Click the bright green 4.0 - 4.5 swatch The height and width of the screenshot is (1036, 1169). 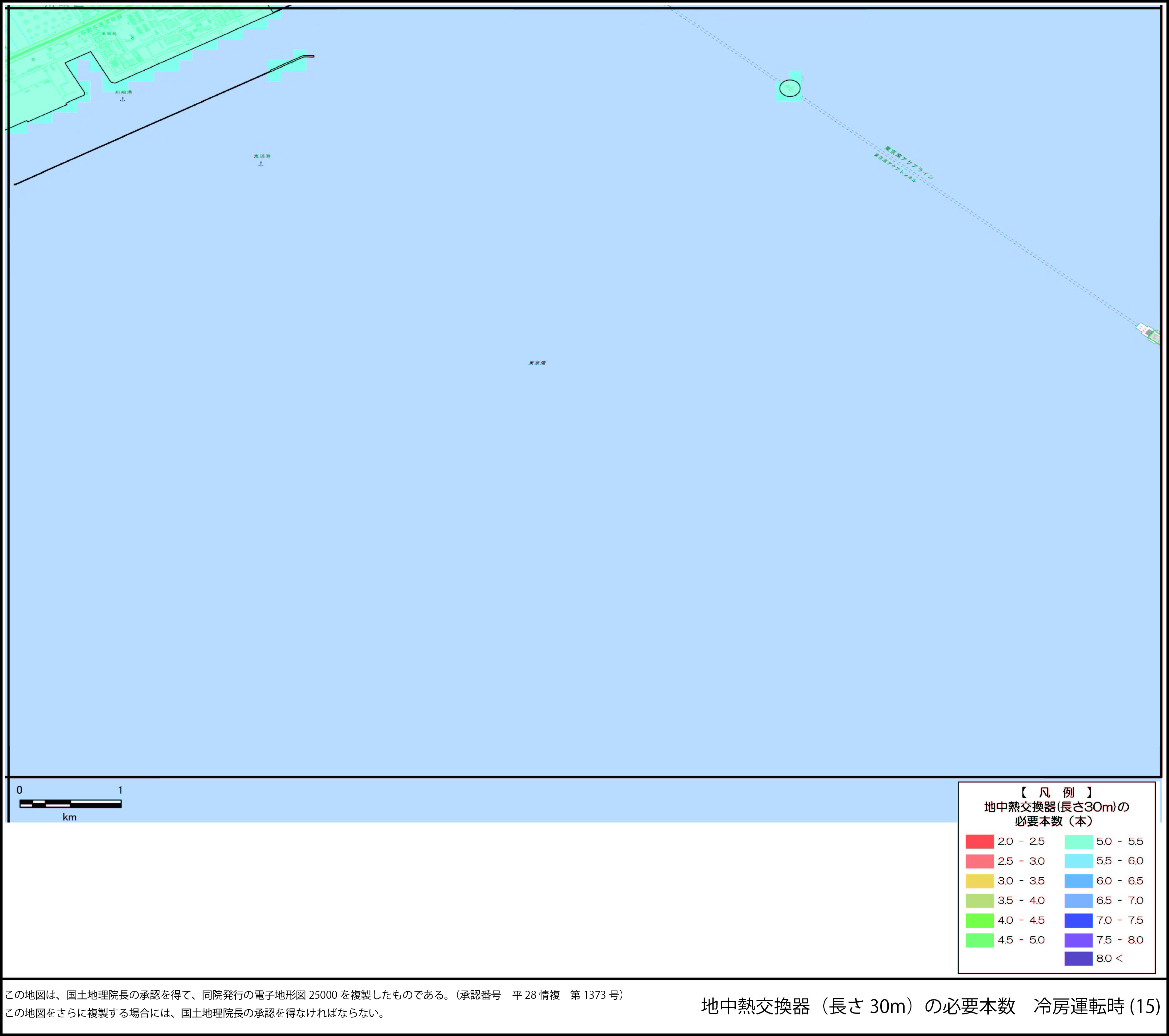pos(979,920)
